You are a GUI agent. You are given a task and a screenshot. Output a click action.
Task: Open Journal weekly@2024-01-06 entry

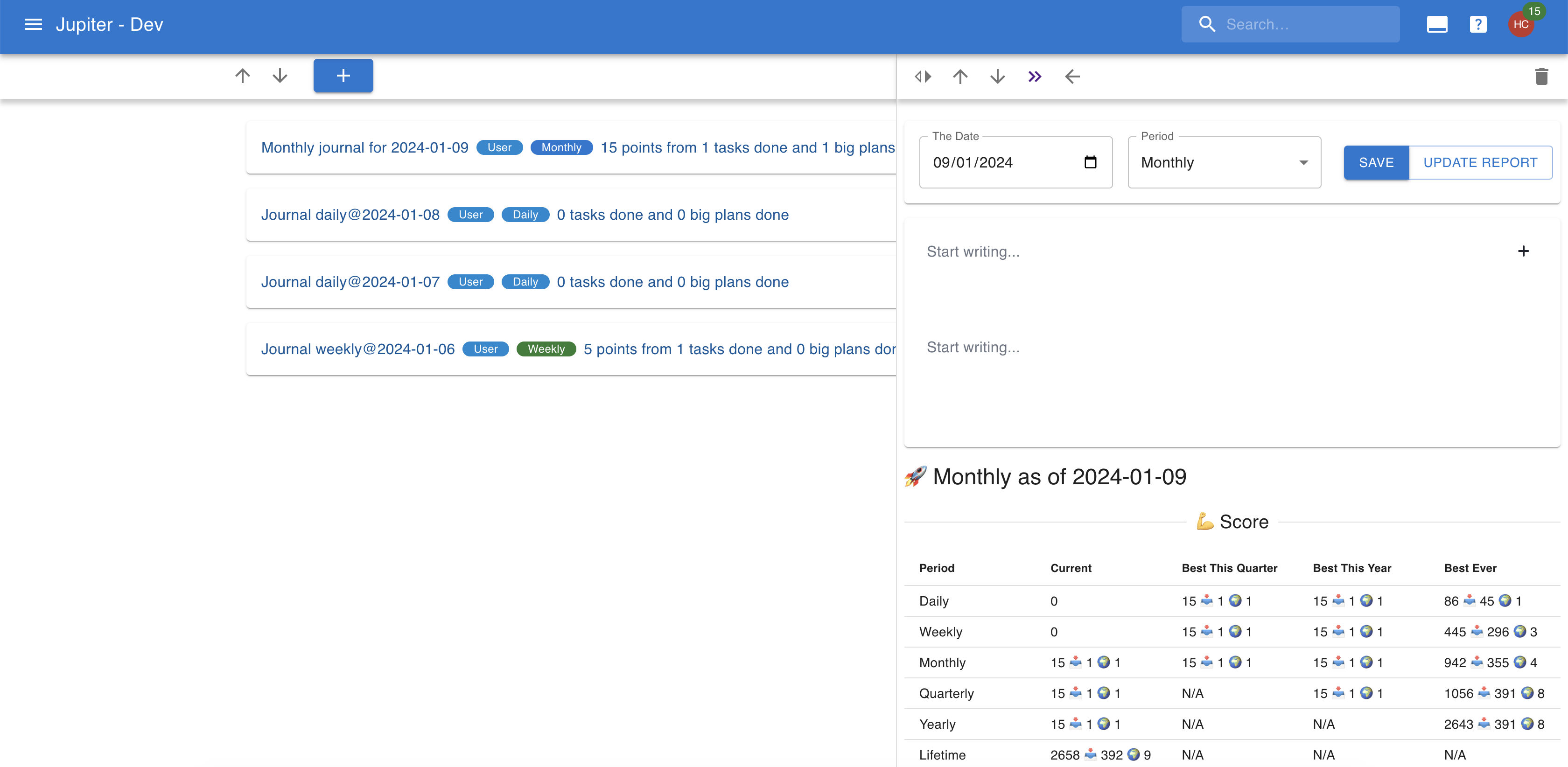[358, 349]
